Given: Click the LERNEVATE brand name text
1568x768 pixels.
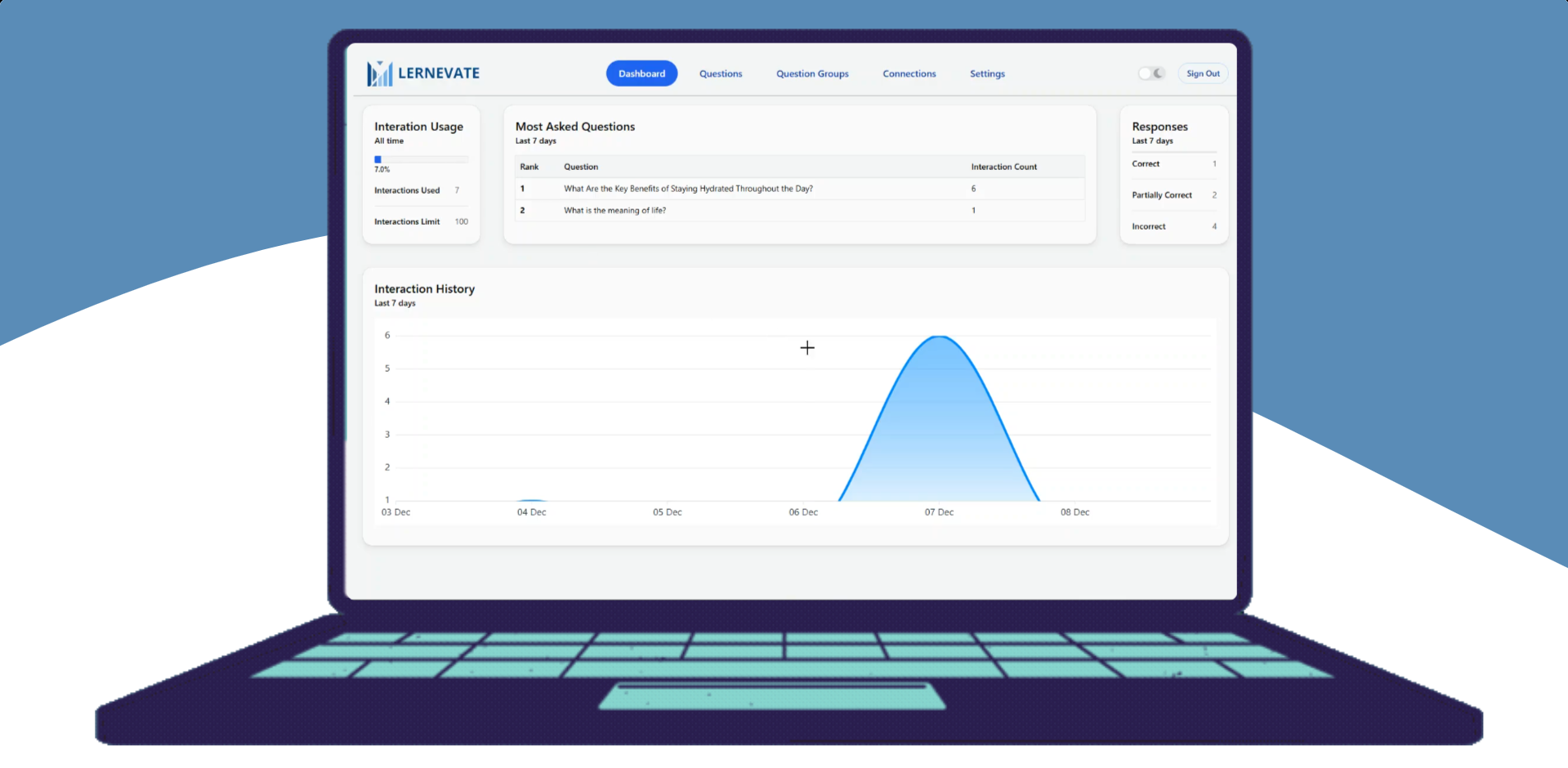Looking at the screenshot, I should coord(439,74).
